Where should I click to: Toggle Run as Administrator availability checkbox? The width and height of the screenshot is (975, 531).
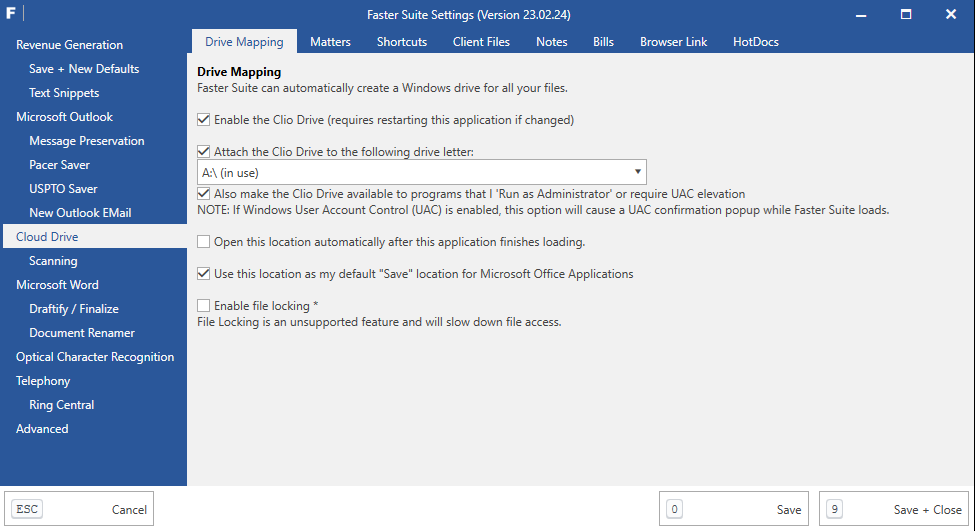(x=203, y=193)
